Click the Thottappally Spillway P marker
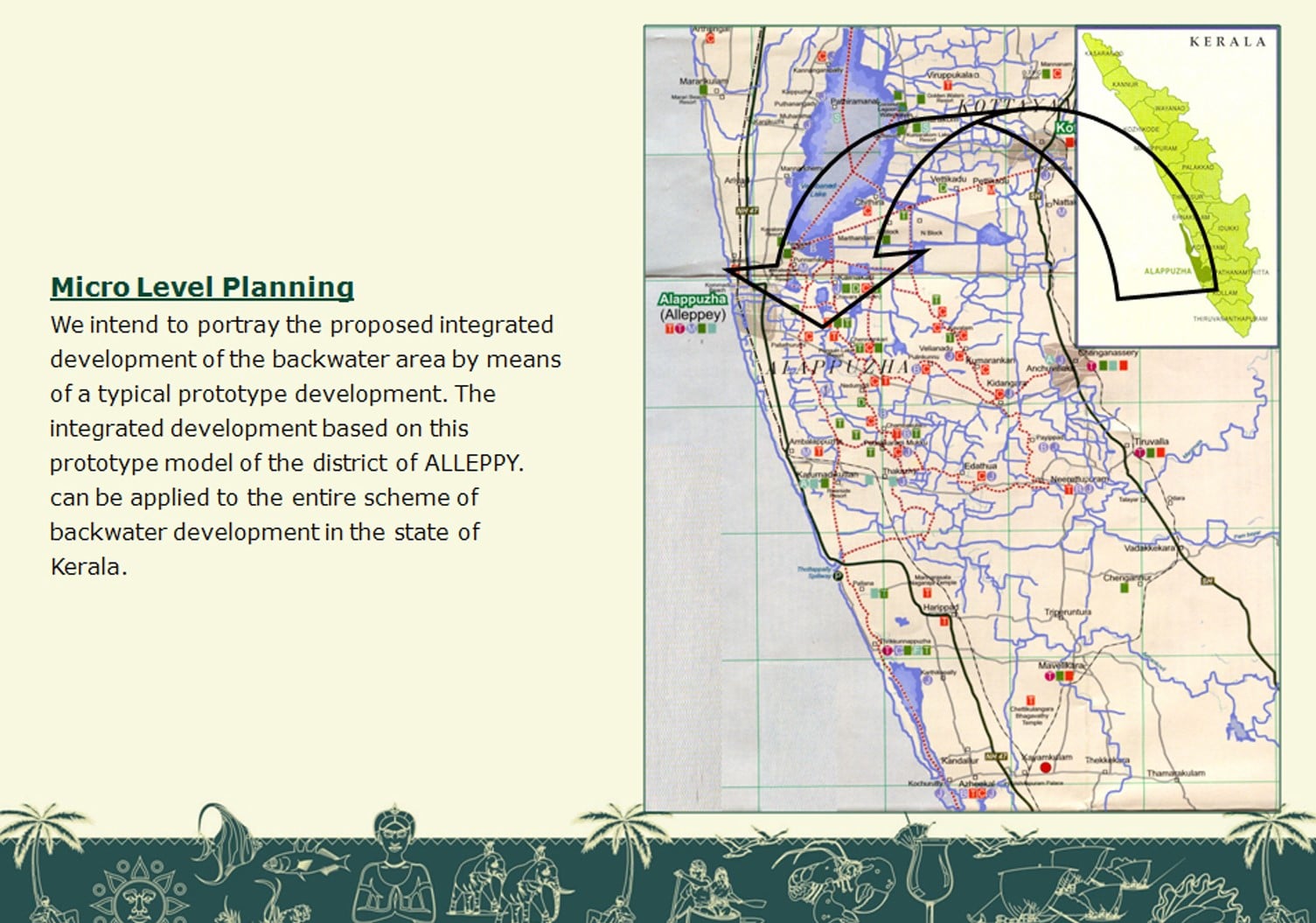This screenshot has width=1316, height=923. [x=837, y=577]
